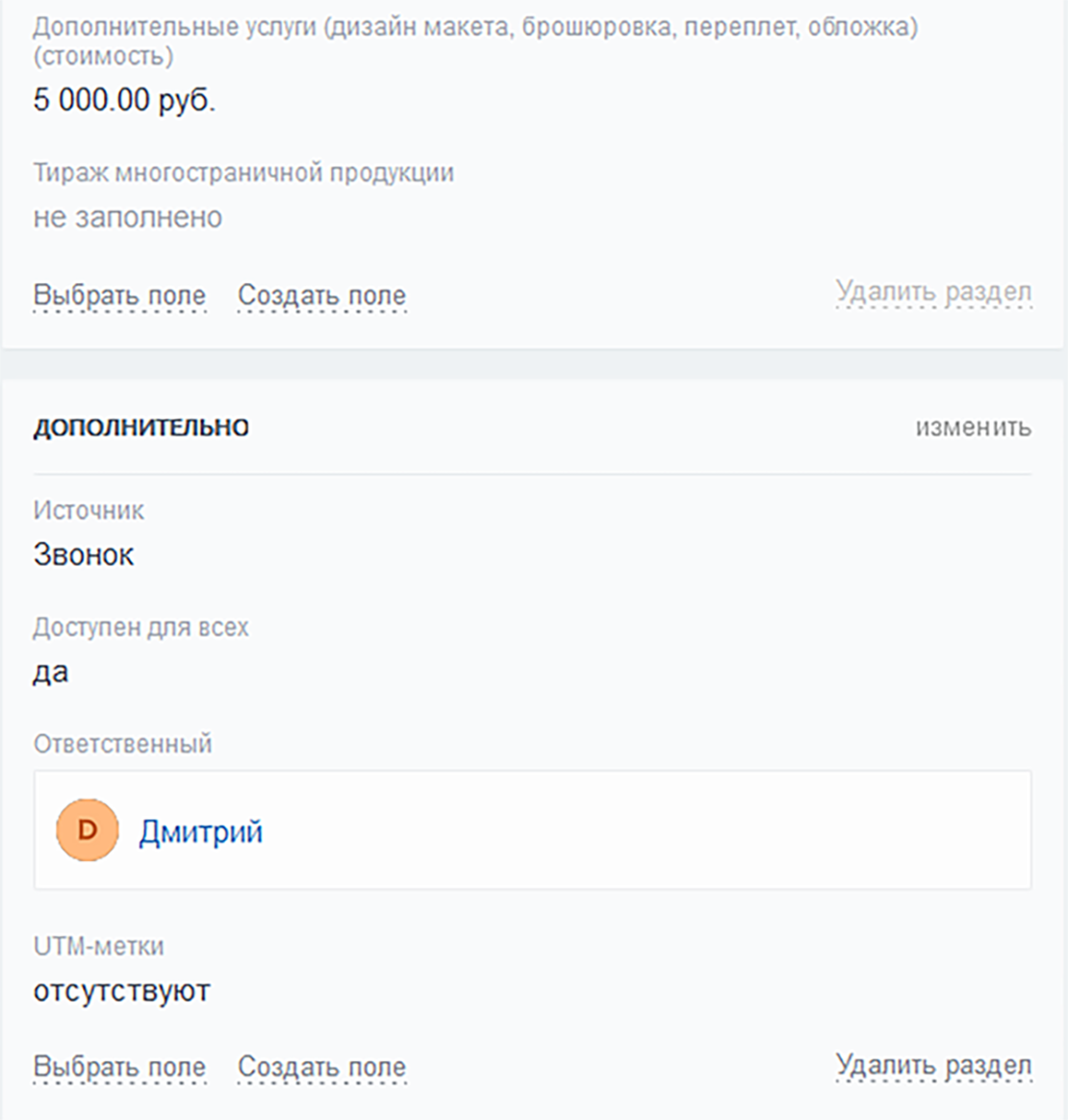Click the "ДОПОЛНИТЕЛЬНО" section header
The width and height of the screenshot is (1068, 1120).
(x=141, y=428)
